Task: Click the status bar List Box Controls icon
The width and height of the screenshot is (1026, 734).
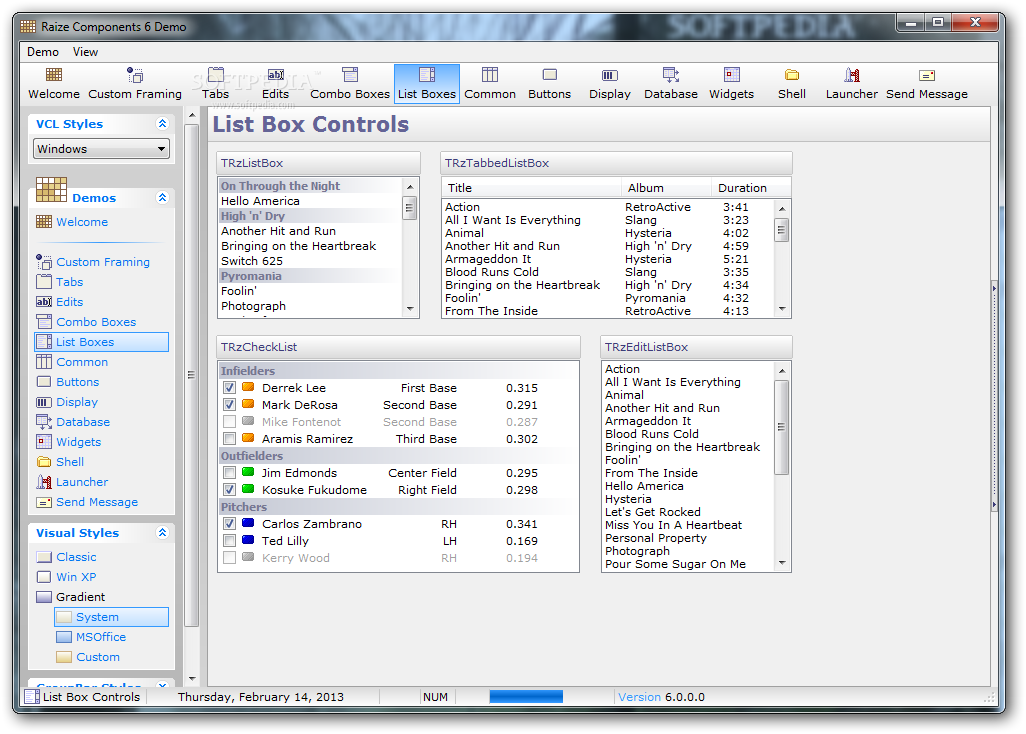Action: (32, 697)
